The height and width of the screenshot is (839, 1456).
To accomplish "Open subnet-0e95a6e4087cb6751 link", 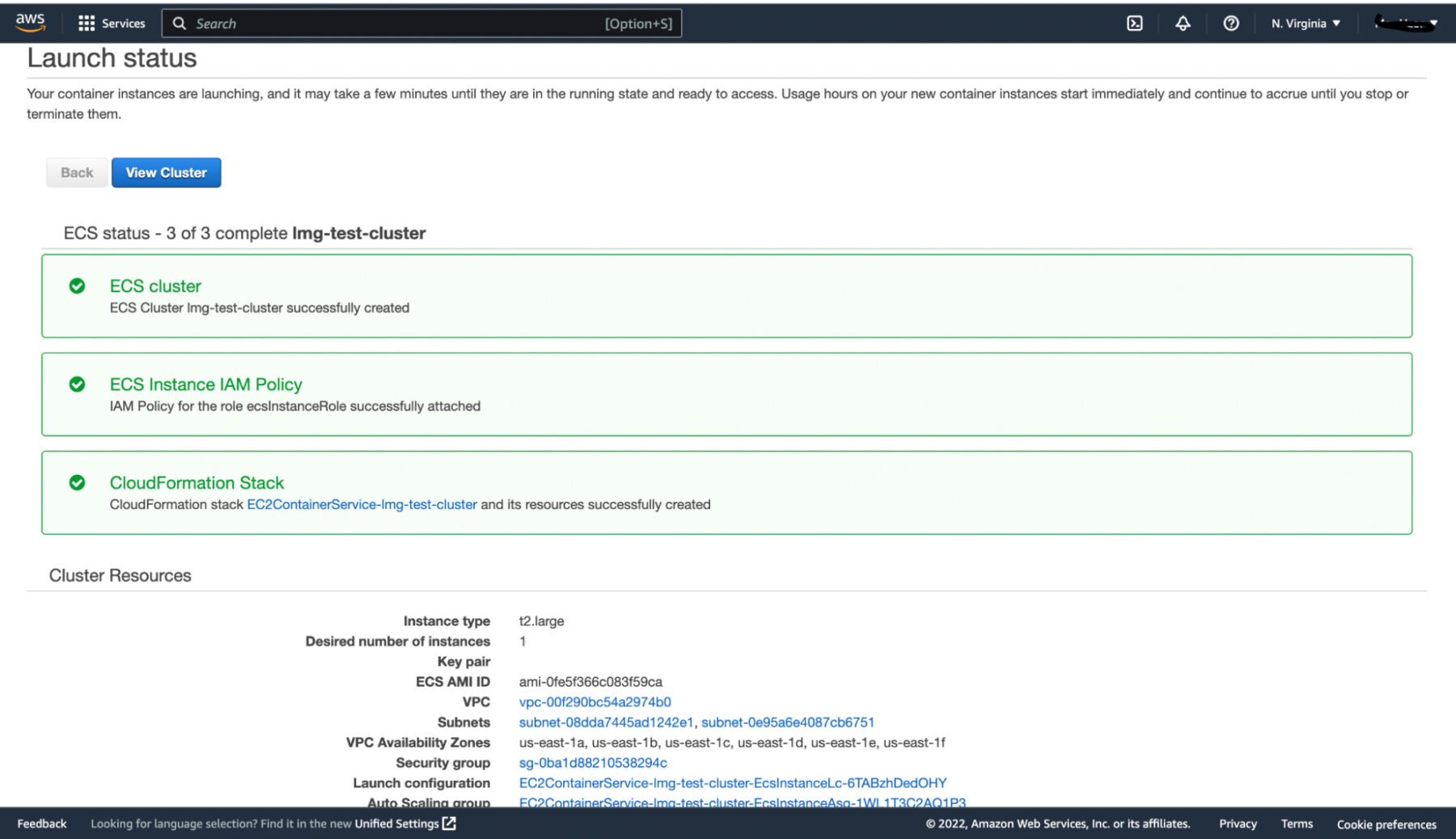I will pyautogui.click(x=788, y=722).
